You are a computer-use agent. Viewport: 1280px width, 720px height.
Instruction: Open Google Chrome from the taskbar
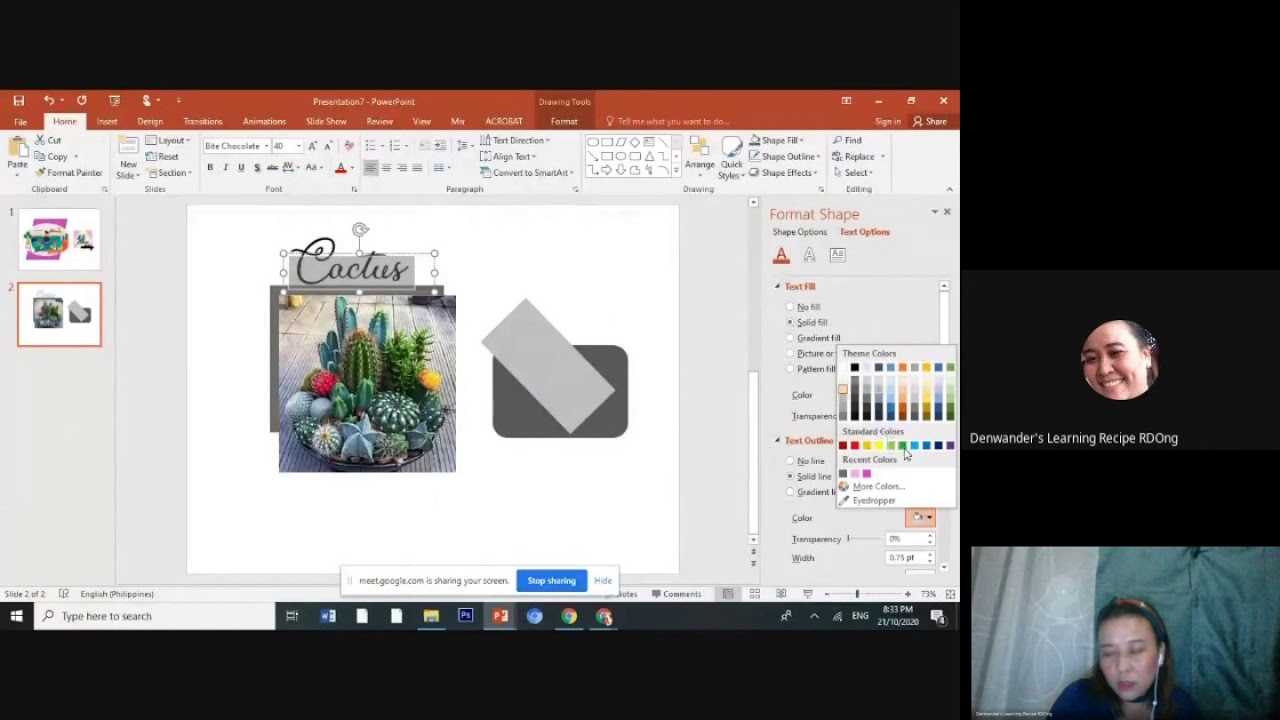[x=569, y=616]
